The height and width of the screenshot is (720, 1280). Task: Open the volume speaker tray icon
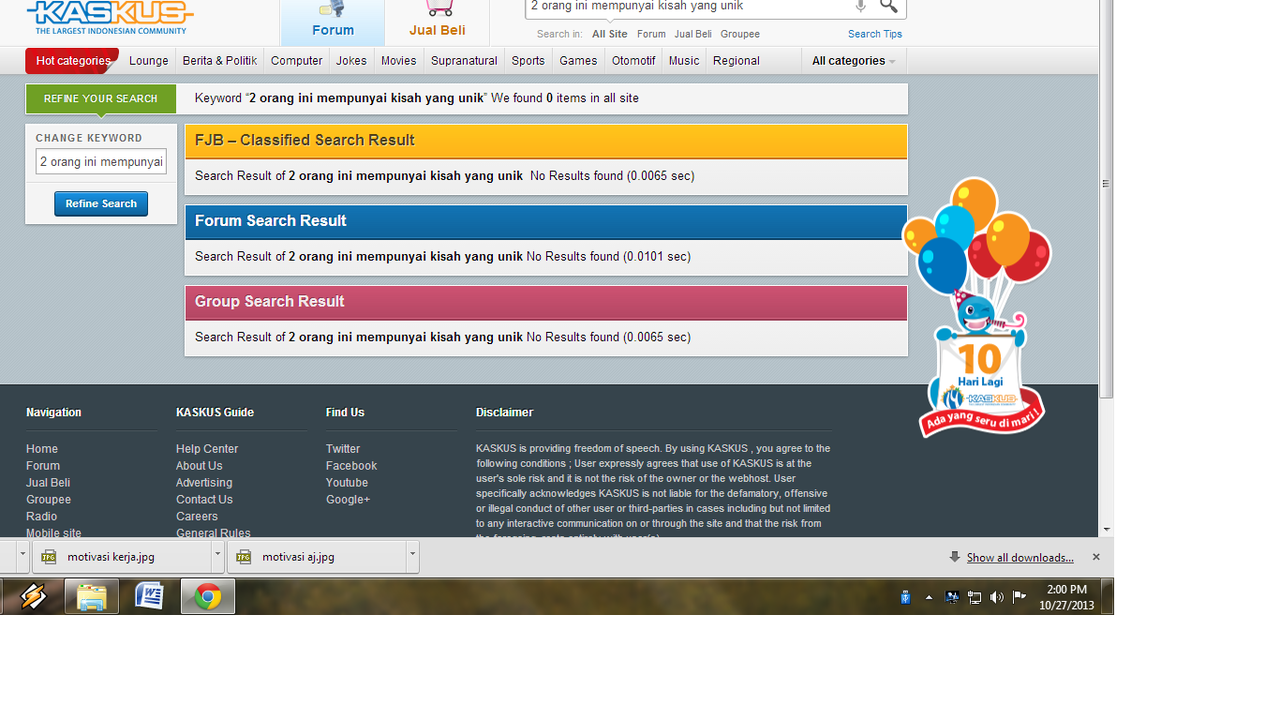996,597
